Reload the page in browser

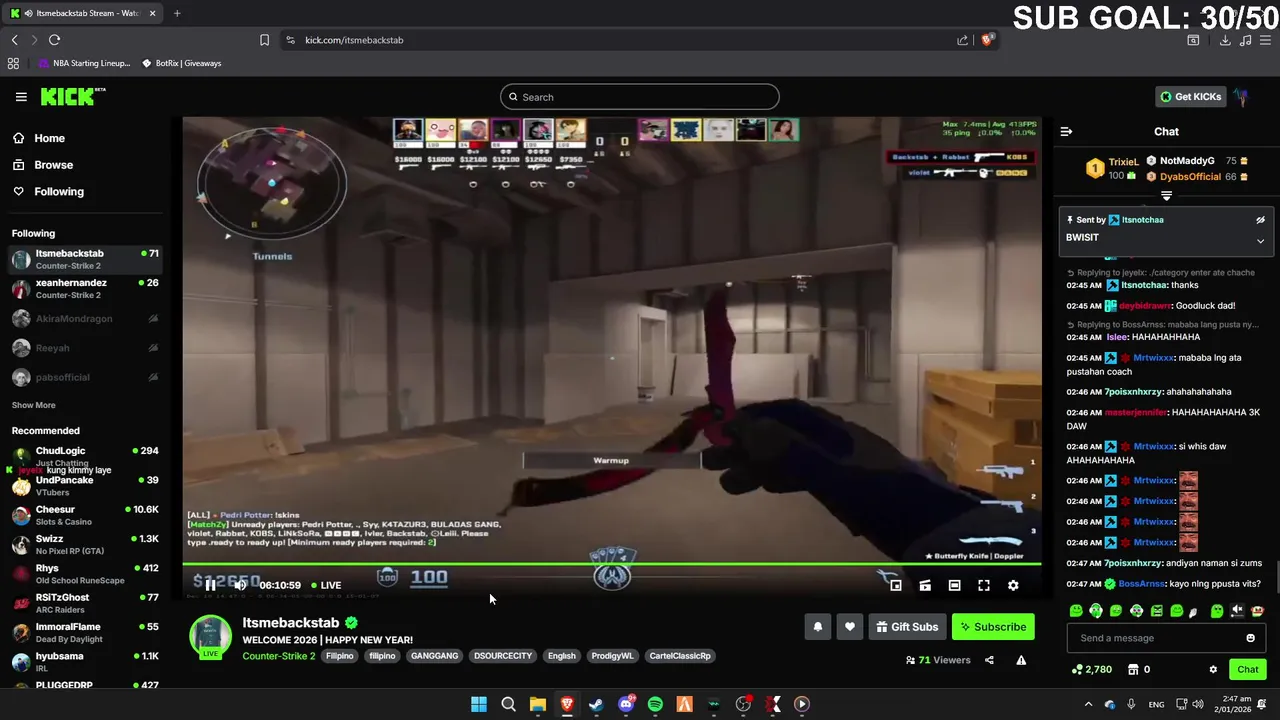(x=54, y=40)
